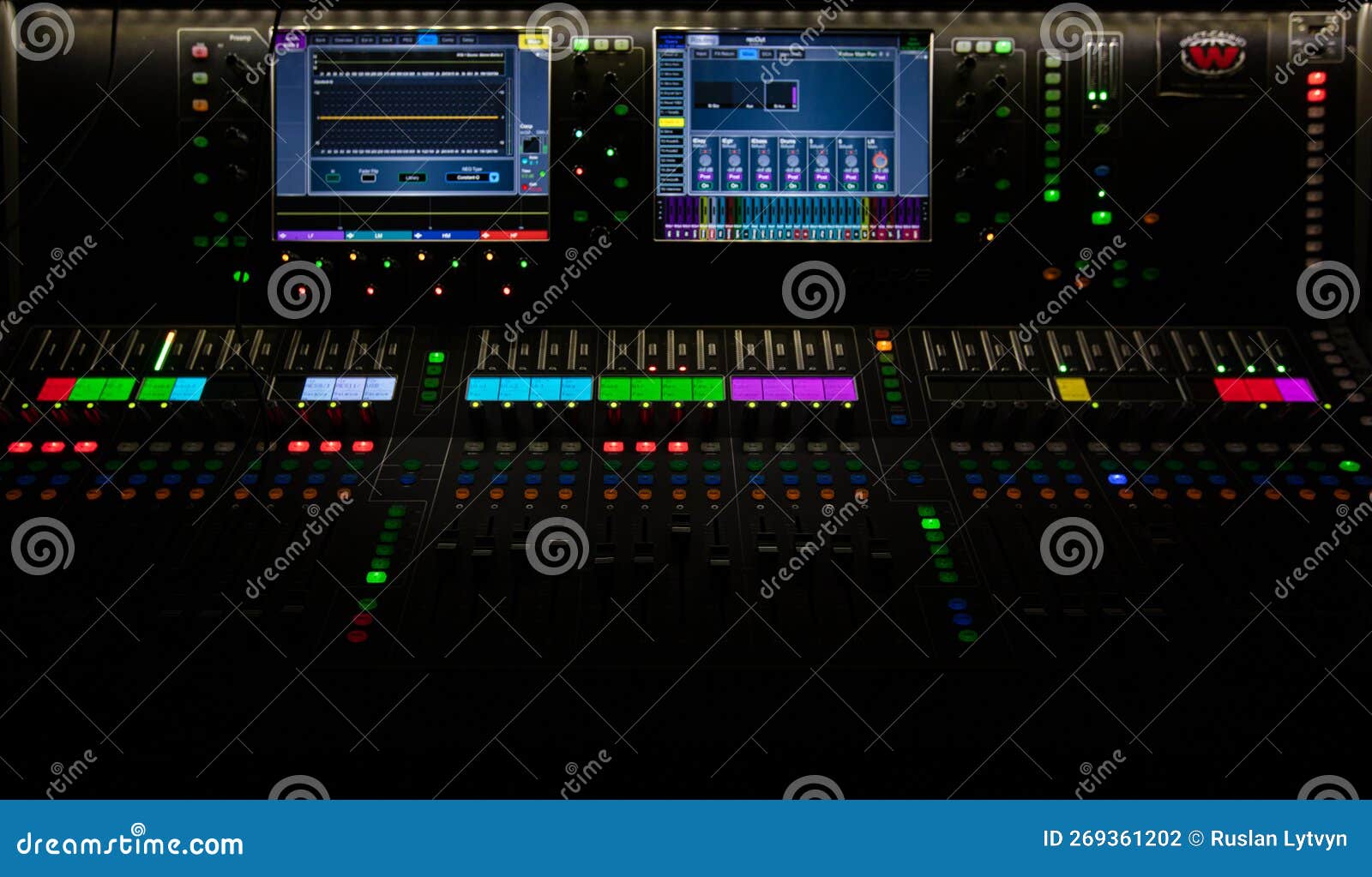
Task: Toggle Post fader on the Drums channel
Action: pyautogui.click(x=792, y=177)
